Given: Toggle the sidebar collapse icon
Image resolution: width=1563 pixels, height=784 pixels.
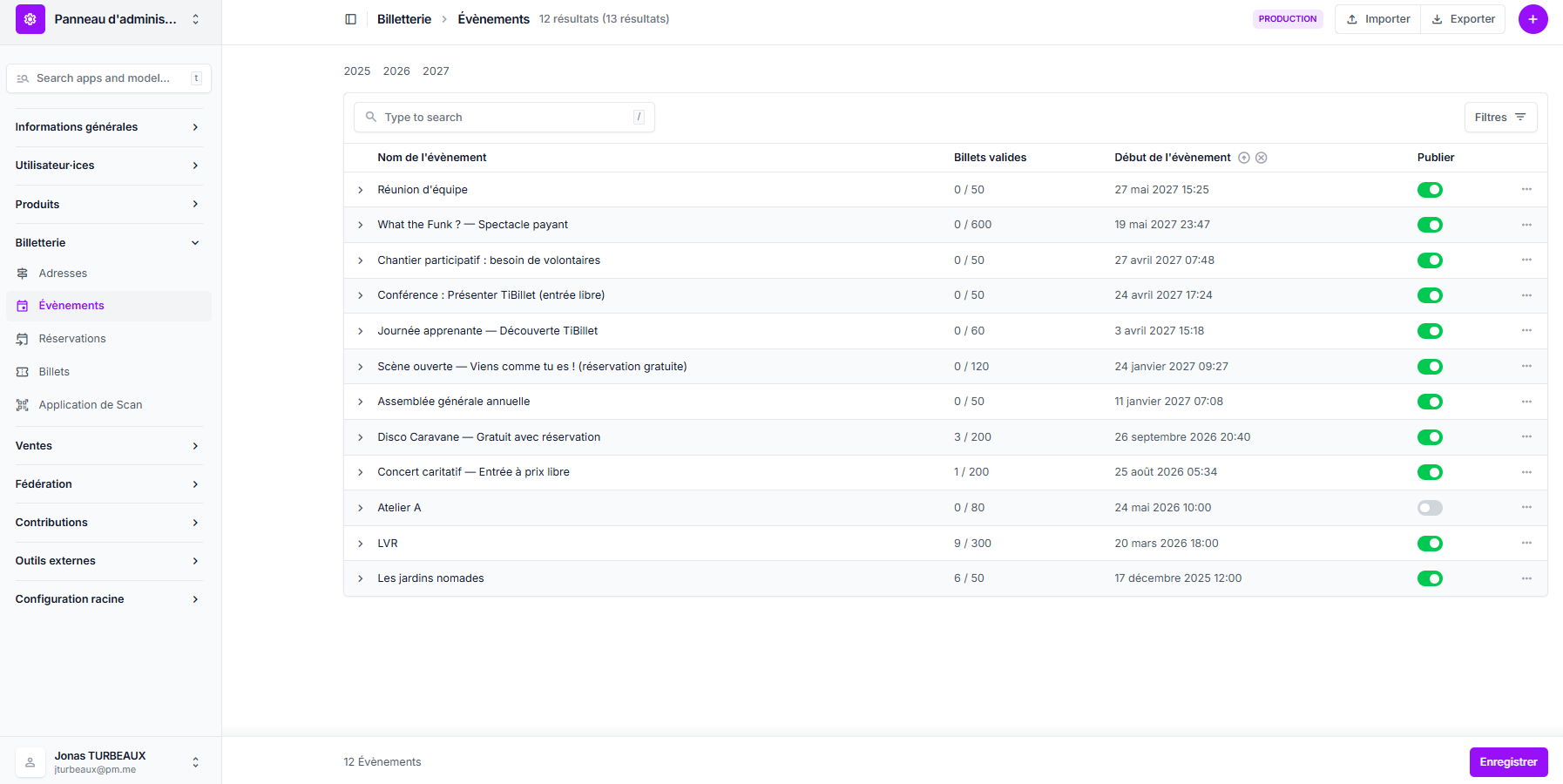Looking at the screenshot, I should point(350,19).
